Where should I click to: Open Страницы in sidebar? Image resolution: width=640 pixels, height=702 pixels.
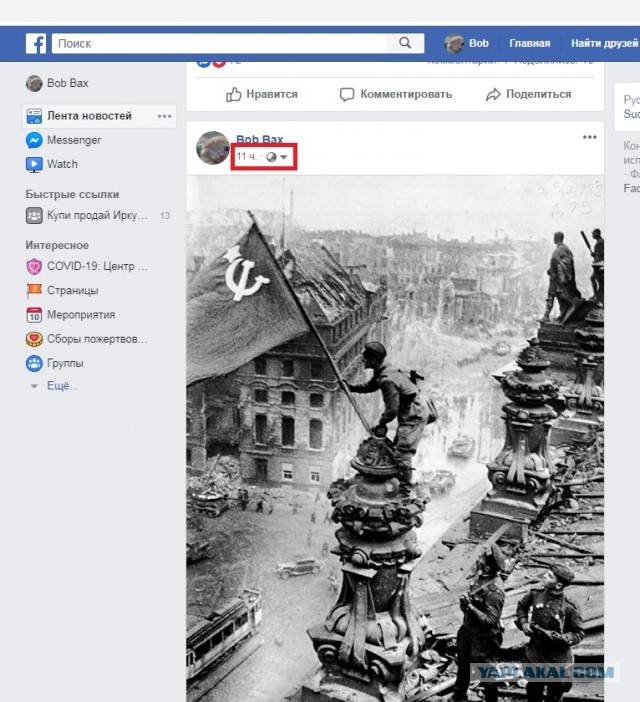[x=73, y=291]
